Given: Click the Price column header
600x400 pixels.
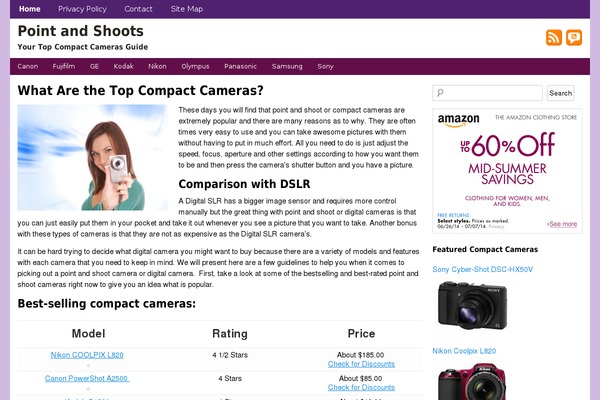Looking at the screenshot, I should [361, 333].
